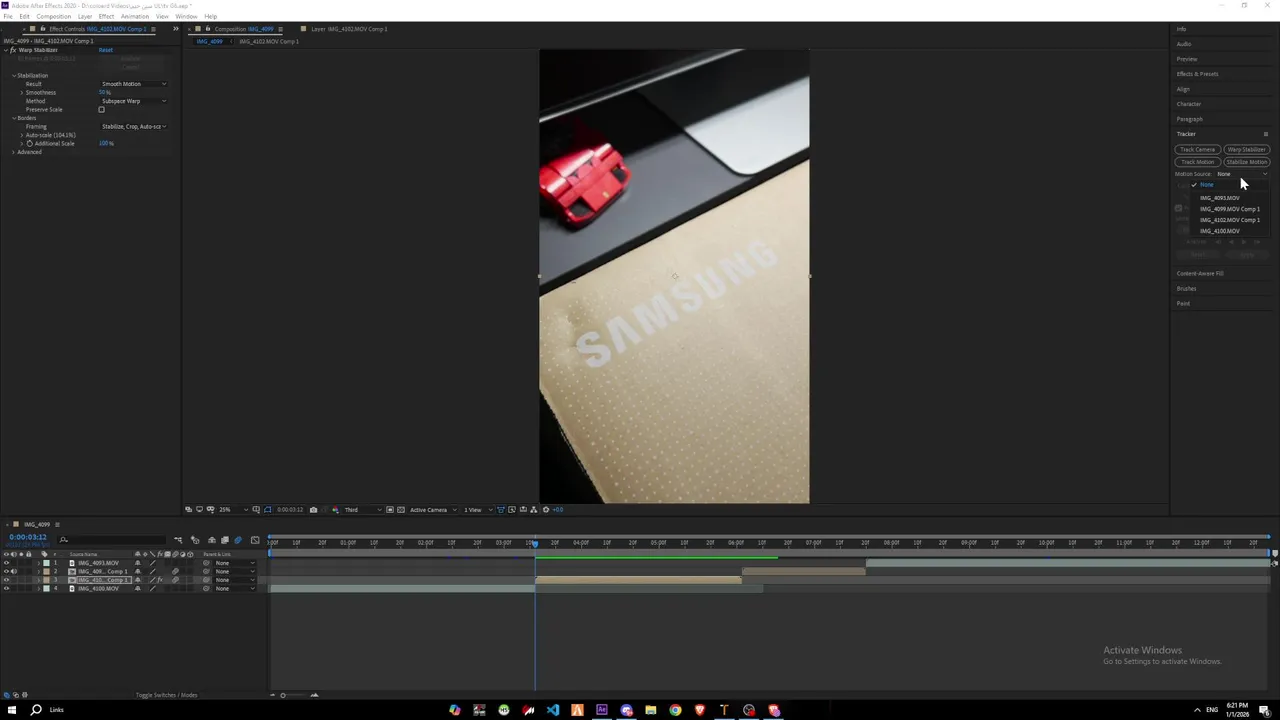Take a snapshot with camera icon
The image size is (1280, 720).
pyautogui.click(x=313, y=510)
